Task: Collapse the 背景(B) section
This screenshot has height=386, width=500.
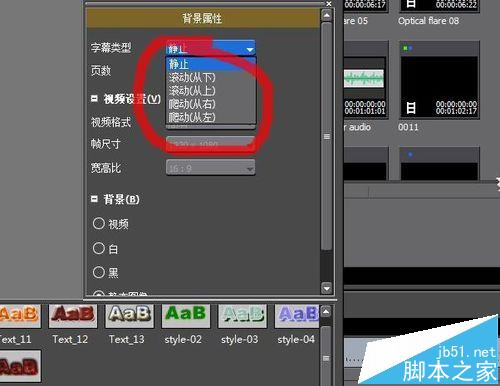Action: [94, 199]
